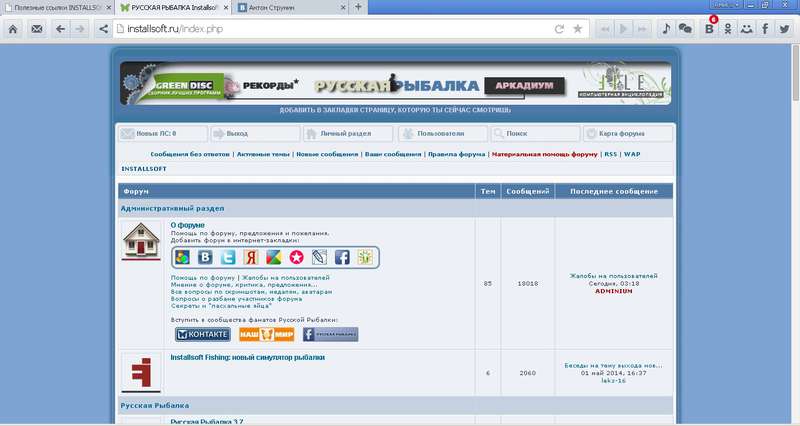Viewport: 800px width, 426px height.
Task: Click the Facebook community banner button
Action: click(330, 334)
